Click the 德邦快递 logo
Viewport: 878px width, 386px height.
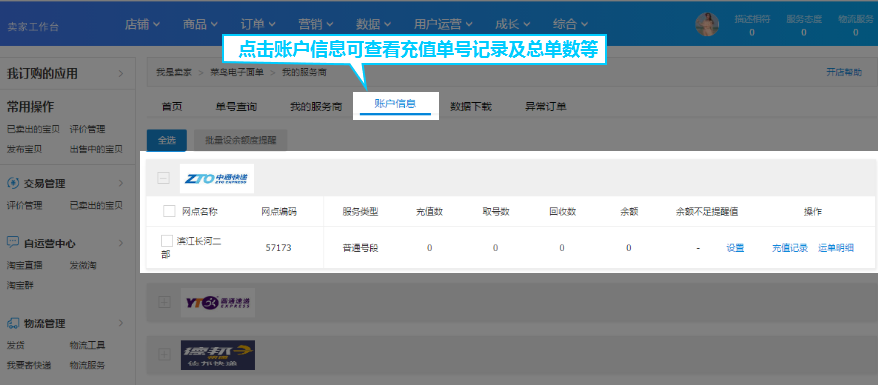point(218,355)
